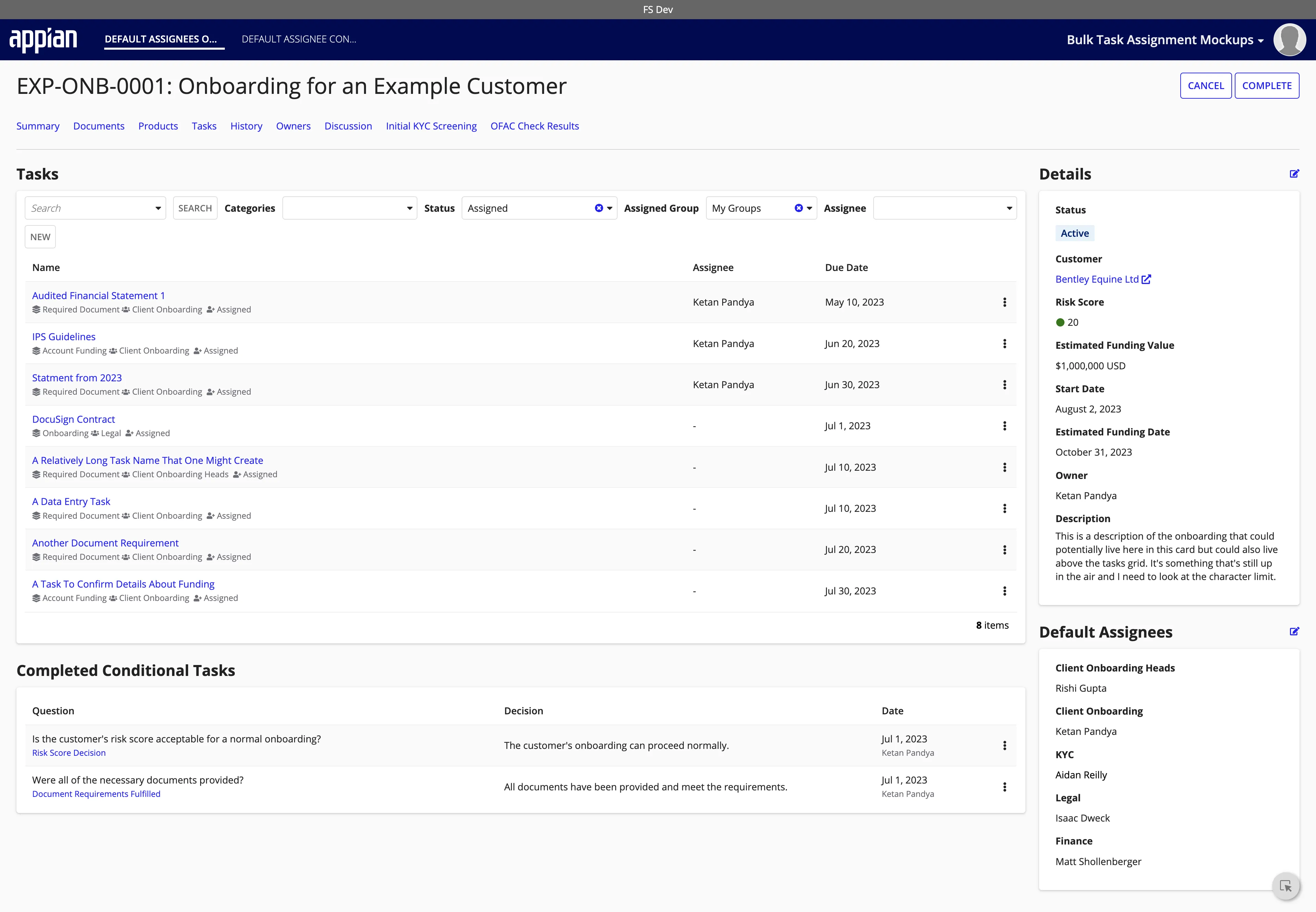Open kebab menu on Risk Score Decision row

[x=1004, y=745]
